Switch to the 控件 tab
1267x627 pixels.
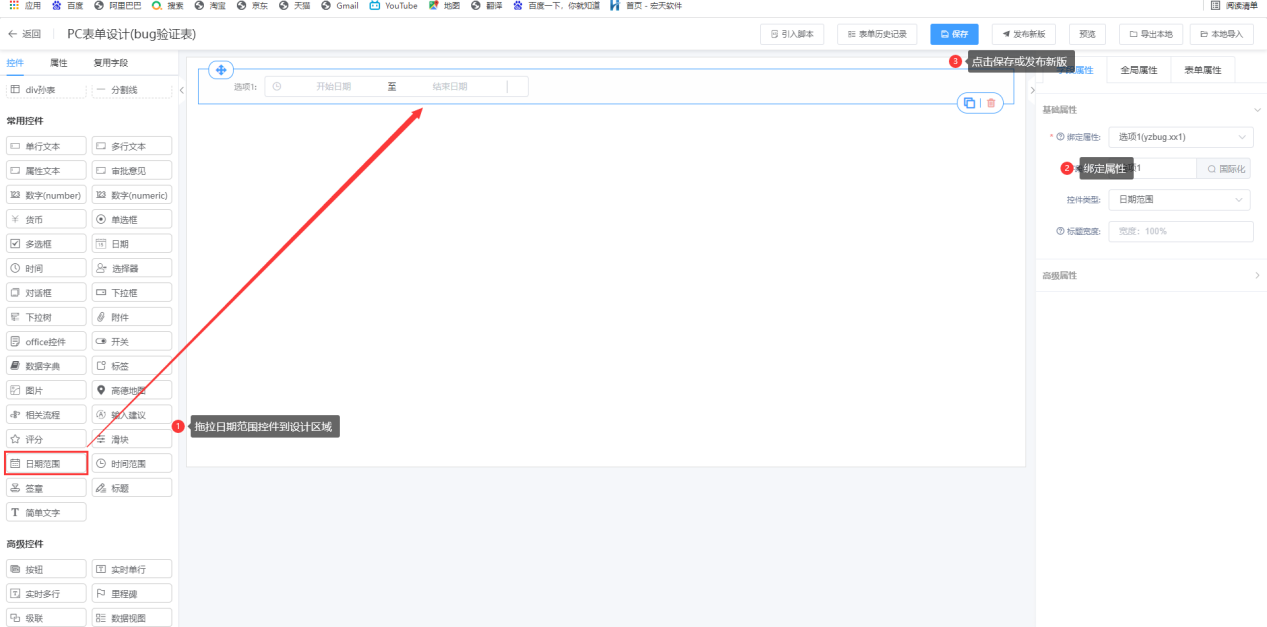(x=15, y=63)
